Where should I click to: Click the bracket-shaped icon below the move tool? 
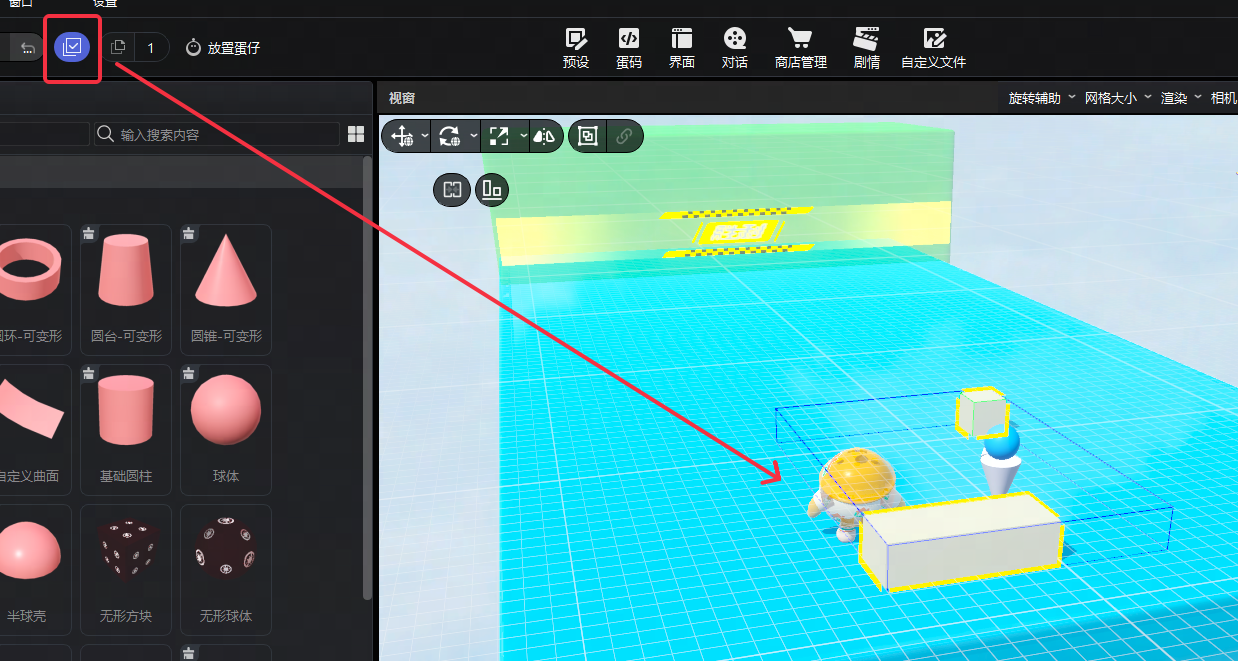(x=452, y=189)
